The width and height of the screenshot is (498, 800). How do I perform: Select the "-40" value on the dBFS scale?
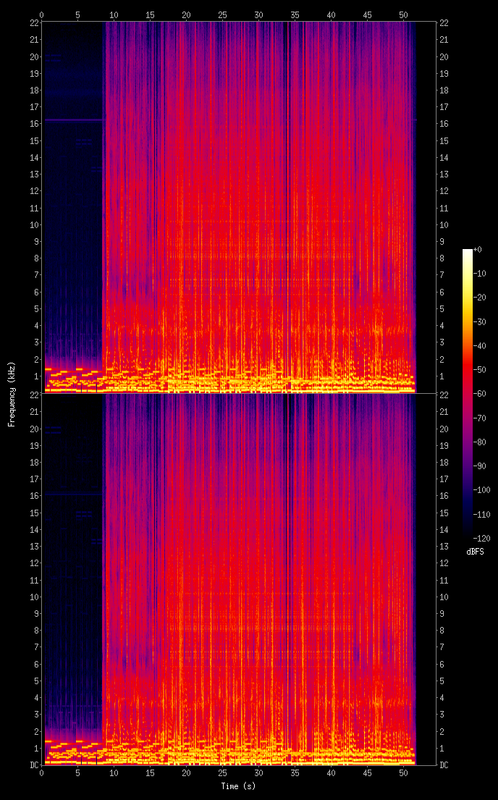(x=480, y=345)
